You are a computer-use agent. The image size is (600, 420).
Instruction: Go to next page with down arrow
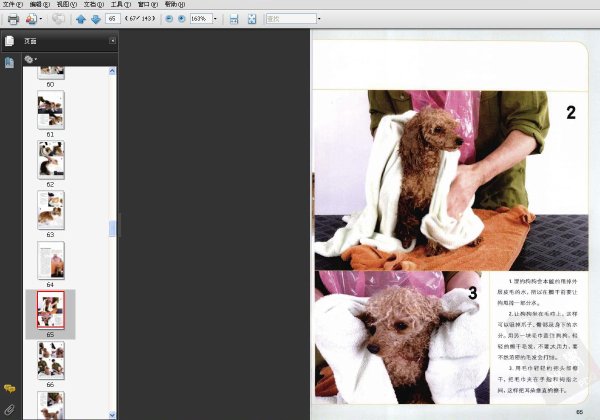pos(96,19)
